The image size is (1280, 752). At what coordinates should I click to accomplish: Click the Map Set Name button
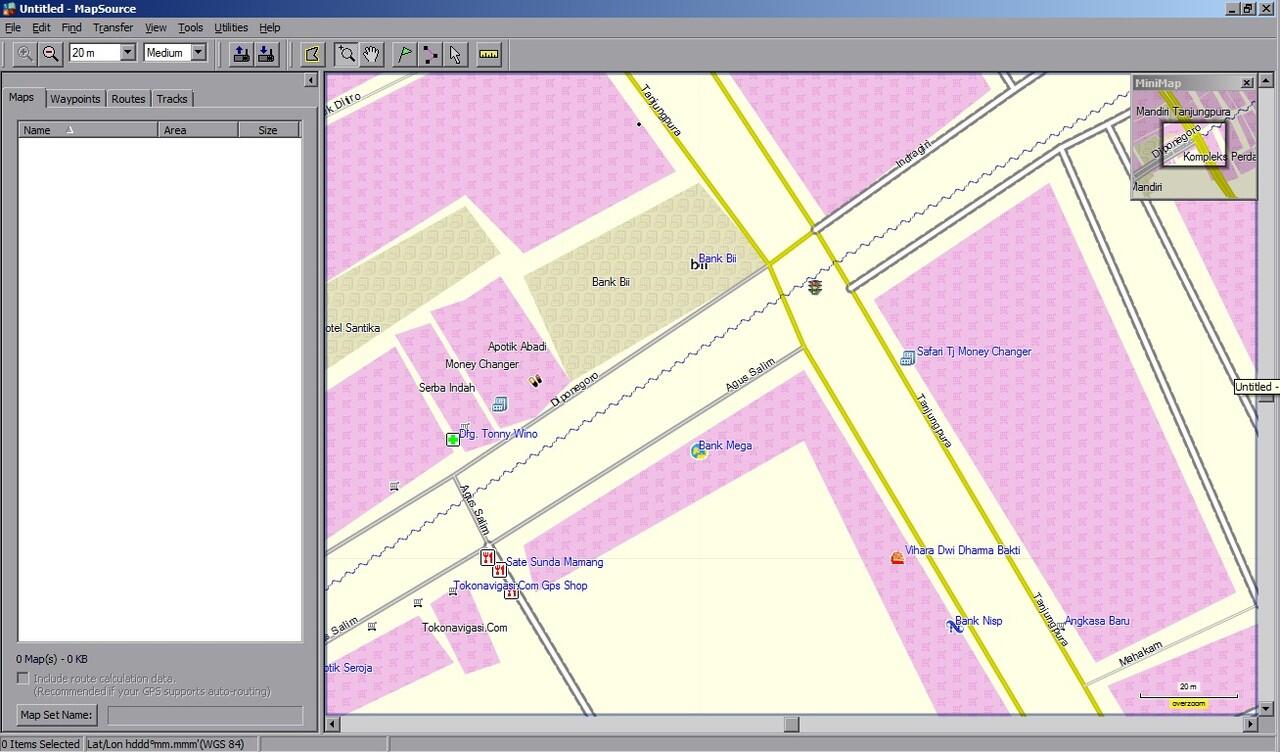point(57,715)
